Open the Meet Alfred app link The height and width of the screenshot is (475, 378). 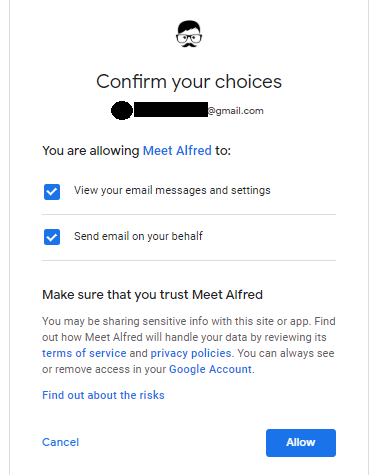[x=177, y=151]
